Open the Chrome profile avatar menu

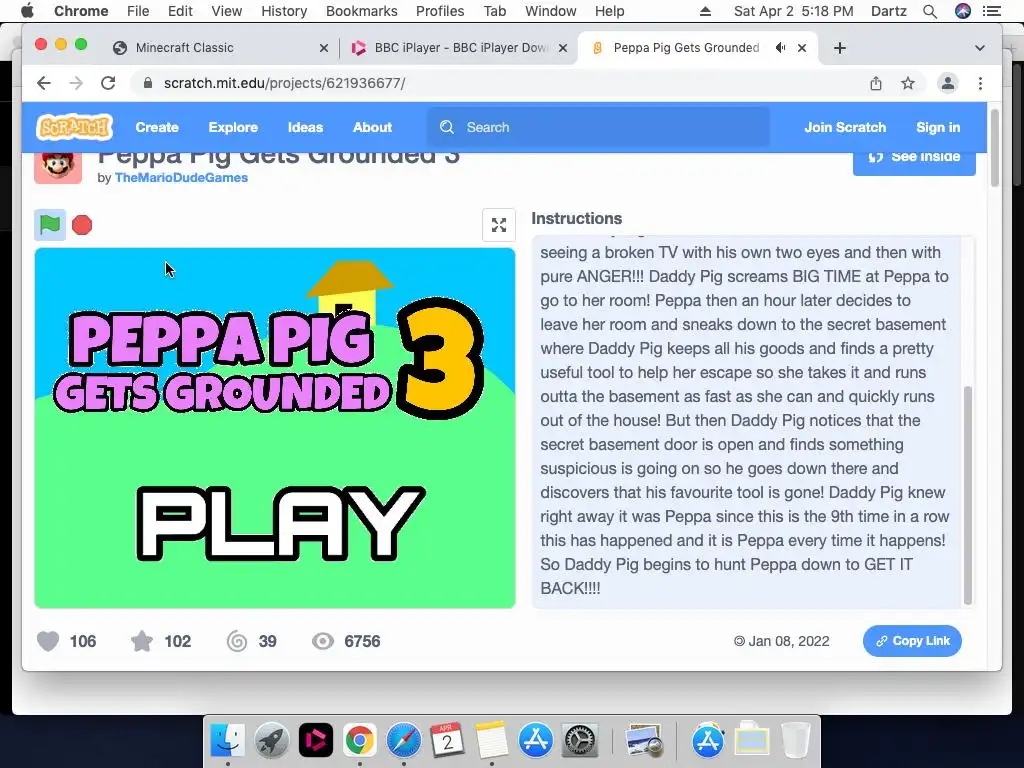tap(948, 83)
